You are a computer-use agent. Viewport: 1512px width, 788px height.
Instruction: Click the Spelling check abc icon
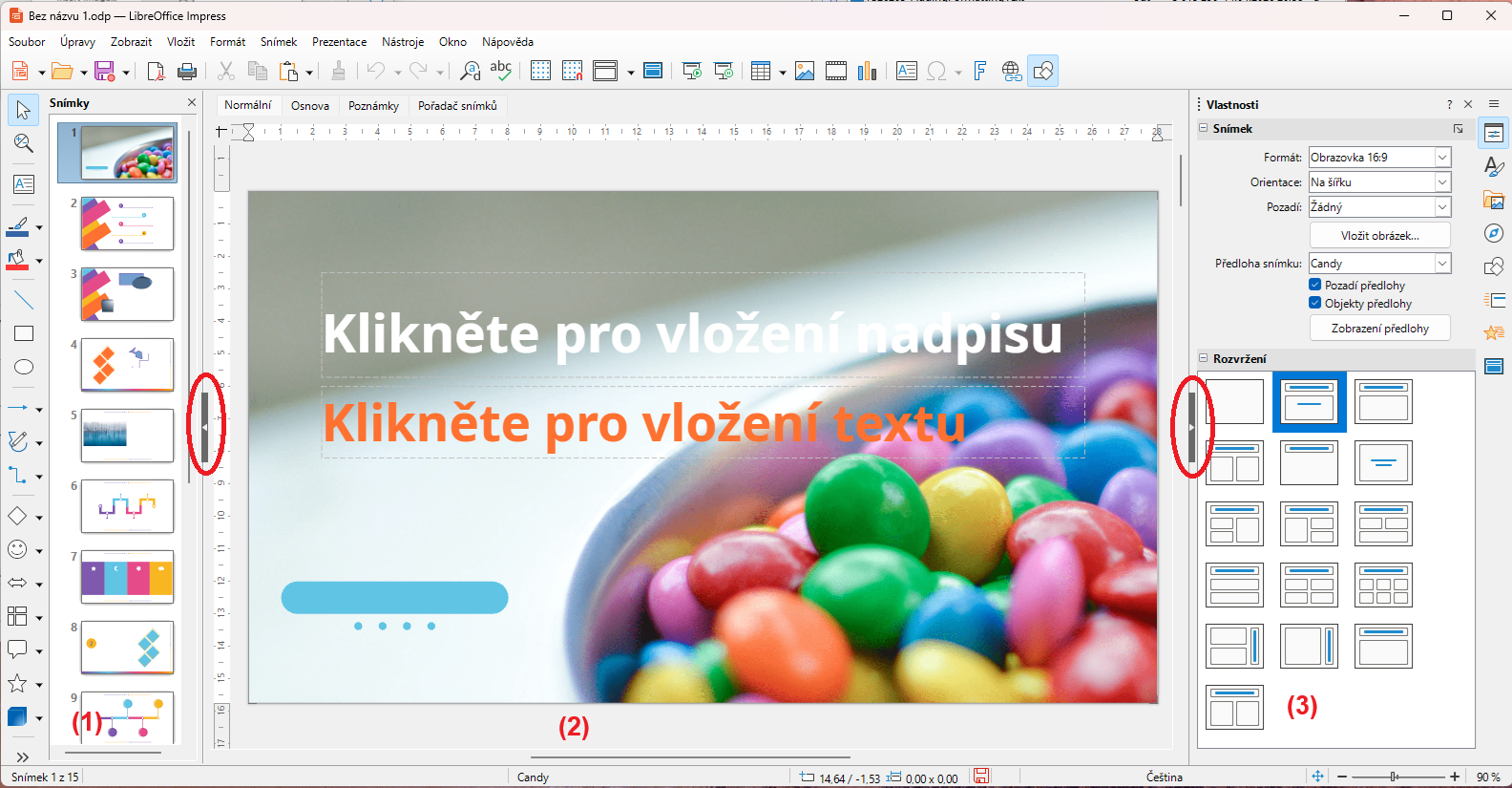(x=501, y=71)
